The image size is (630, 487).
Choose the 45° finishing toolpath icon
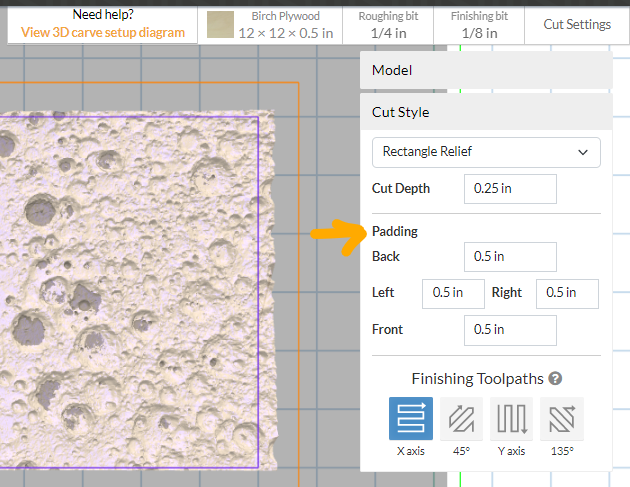click(461, 419)
